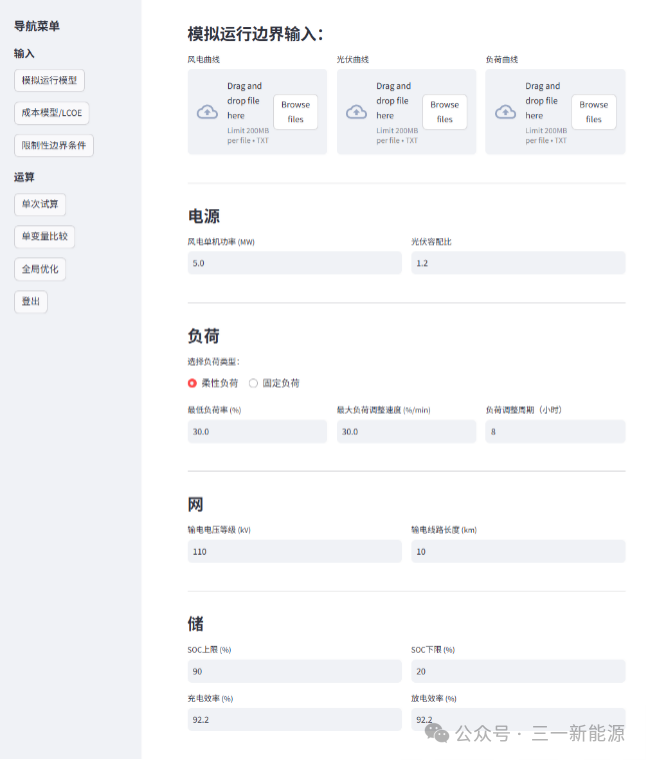
Task: Focus the SOC上限 (%) input field
Action: (x=295, y=671)
